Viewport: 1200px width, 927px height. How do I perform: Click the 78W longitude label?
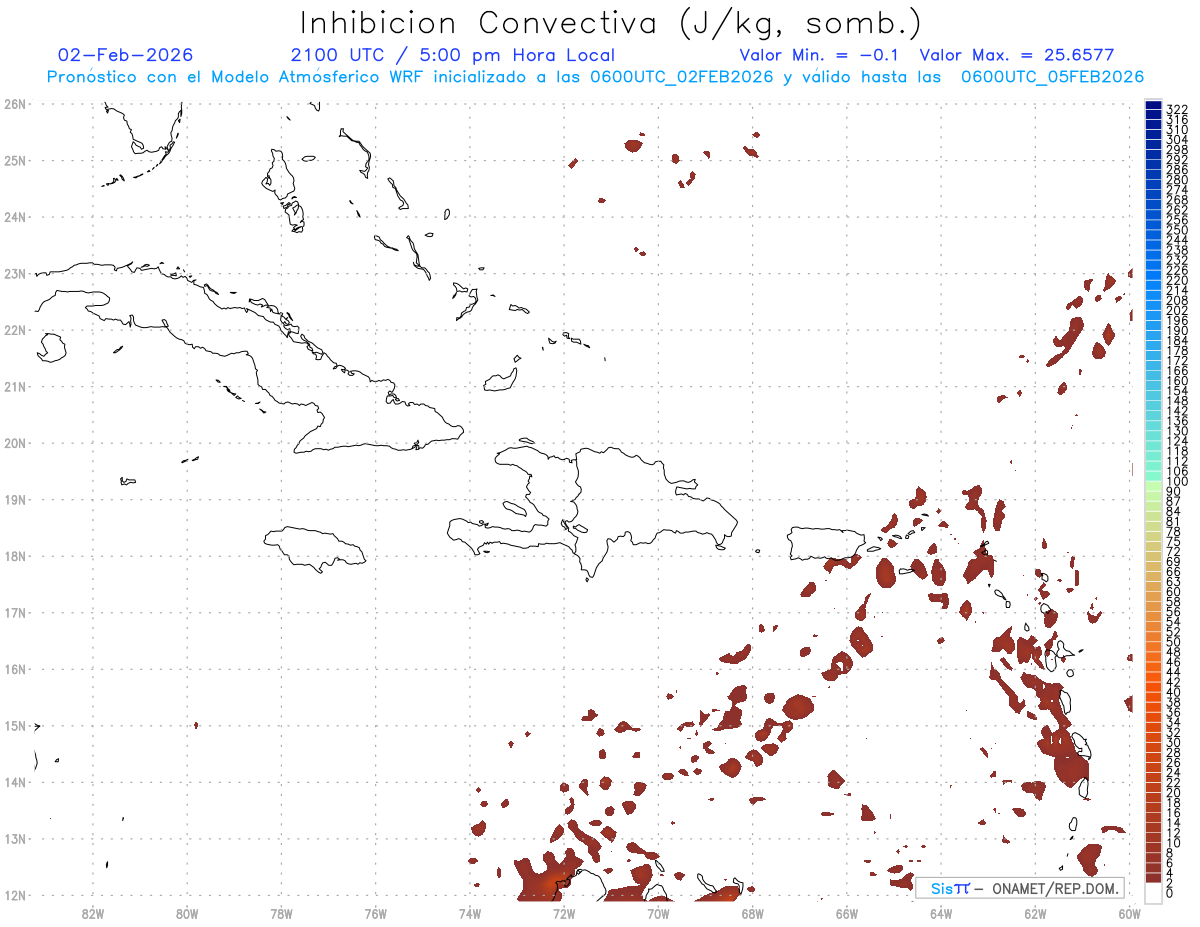tap(281, 912)
